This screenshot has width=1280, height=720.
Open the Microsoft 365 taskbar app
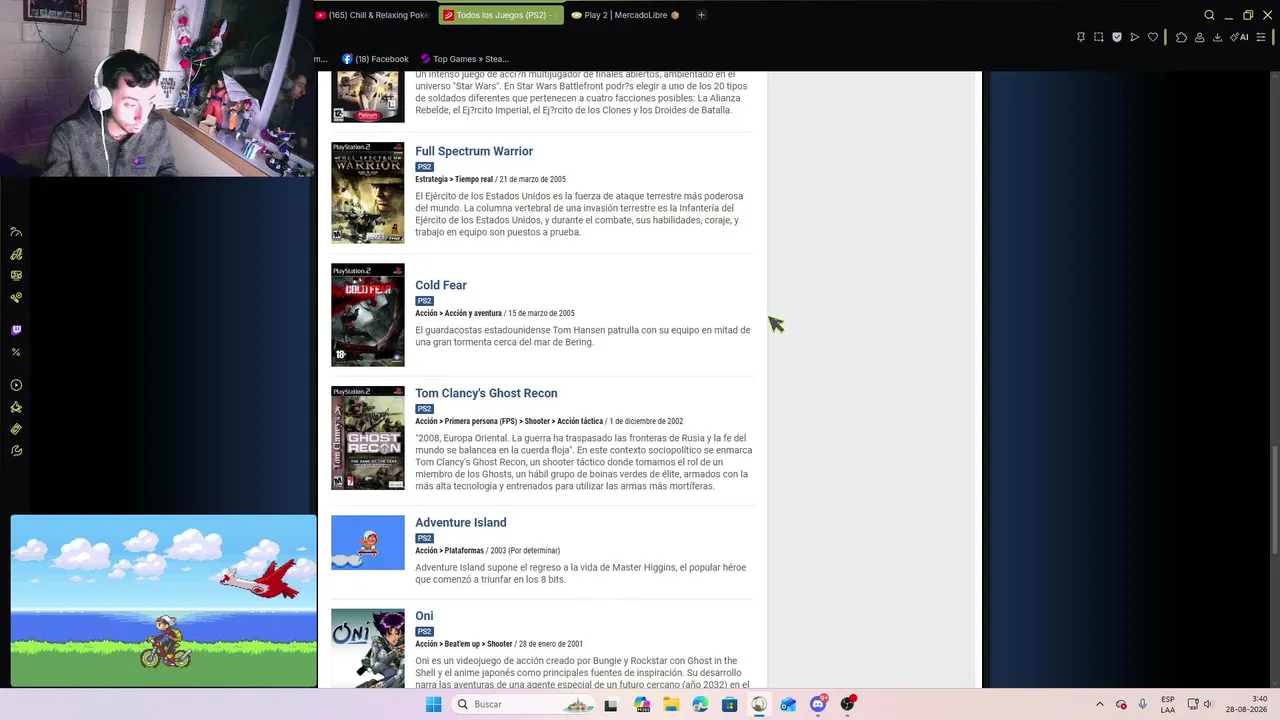click(x=642, y=704)
